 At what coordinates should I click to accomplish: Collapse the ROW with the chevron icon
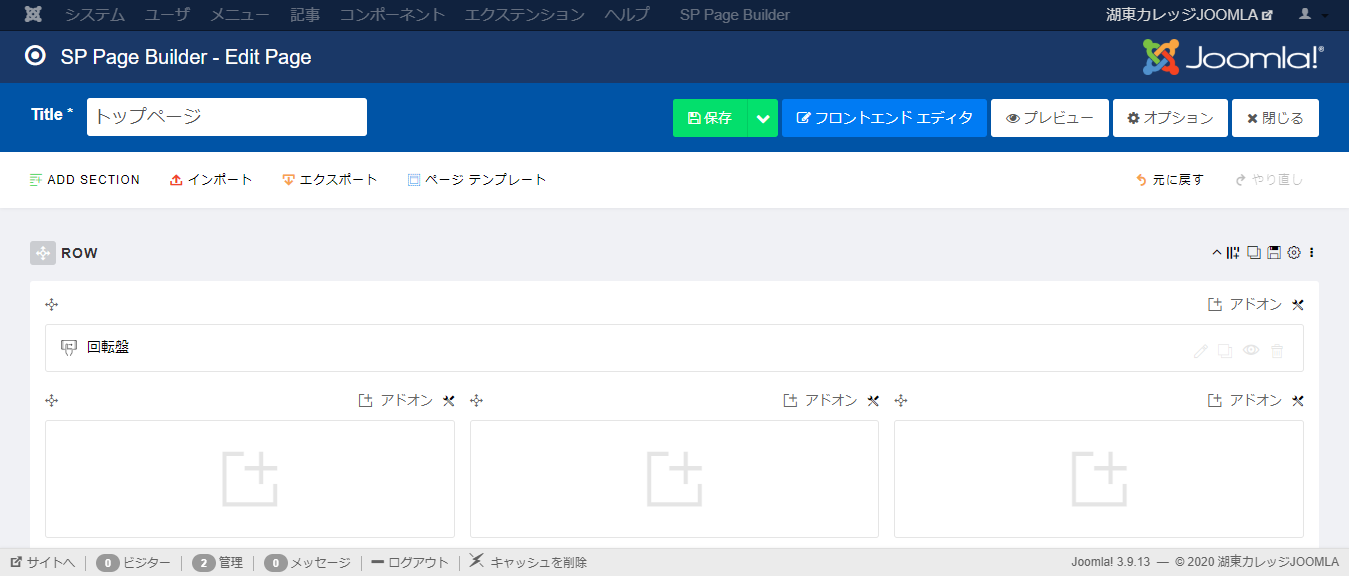1216,252
